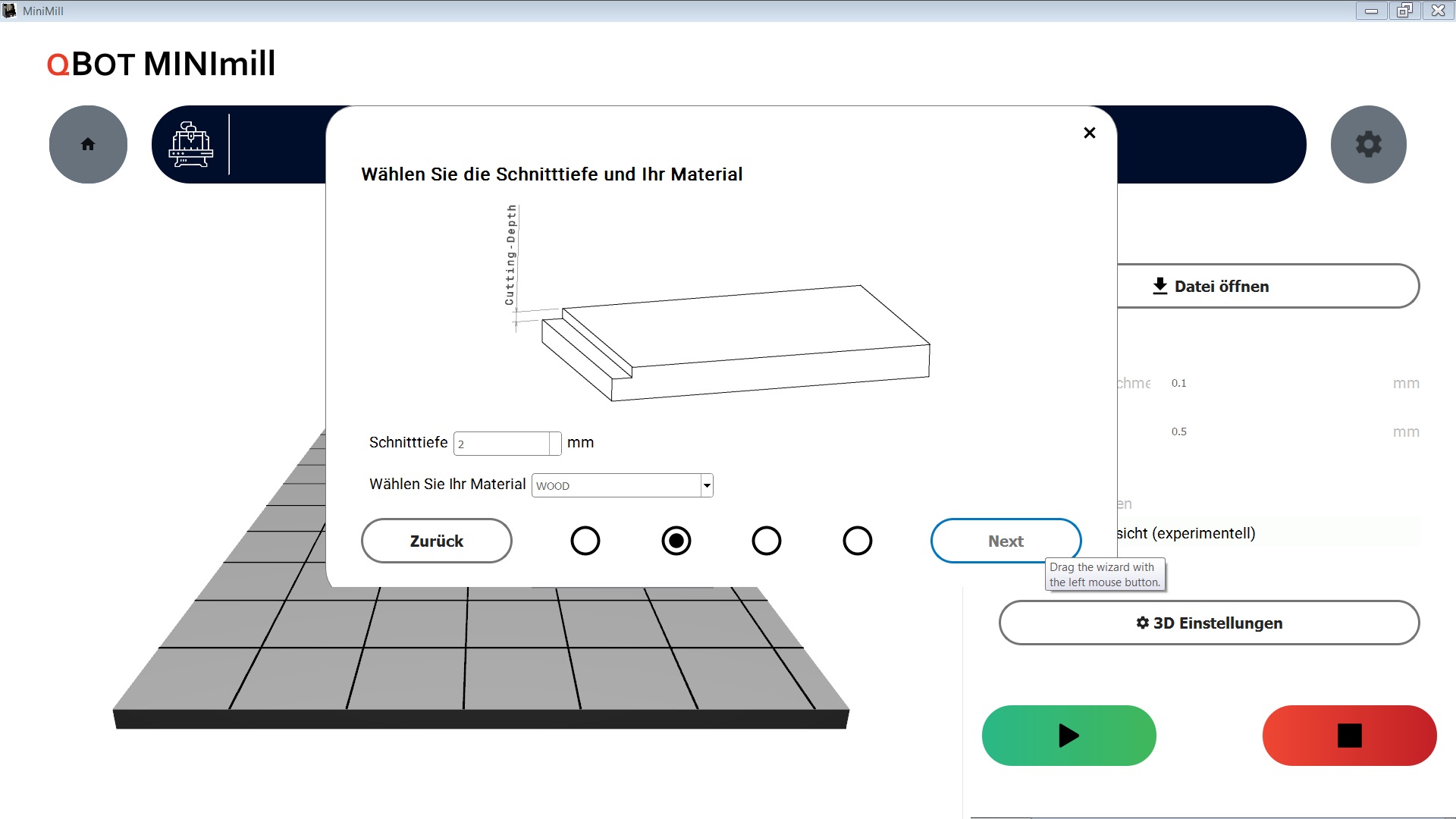Close the wizard with the X icon
Viewport: 1456px width, 819px height.
[1090, 133]
